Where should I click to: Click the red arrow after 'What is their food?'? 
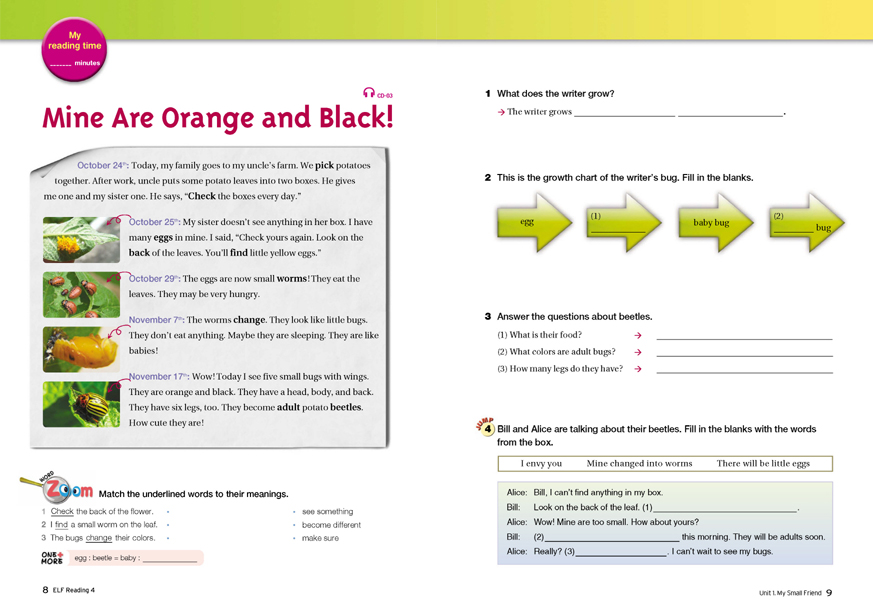point(638,336)
